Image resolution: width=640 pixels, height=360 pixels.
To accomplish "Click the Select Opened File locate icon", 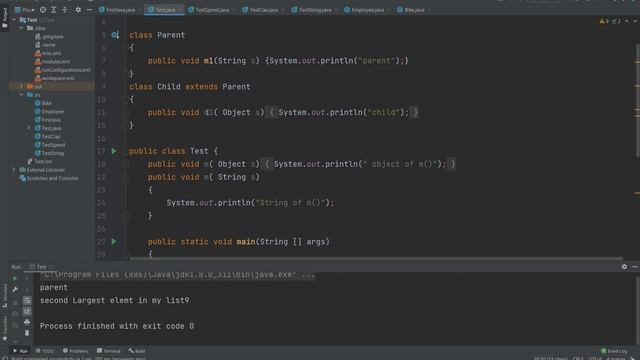I will [x=43, y=10].
